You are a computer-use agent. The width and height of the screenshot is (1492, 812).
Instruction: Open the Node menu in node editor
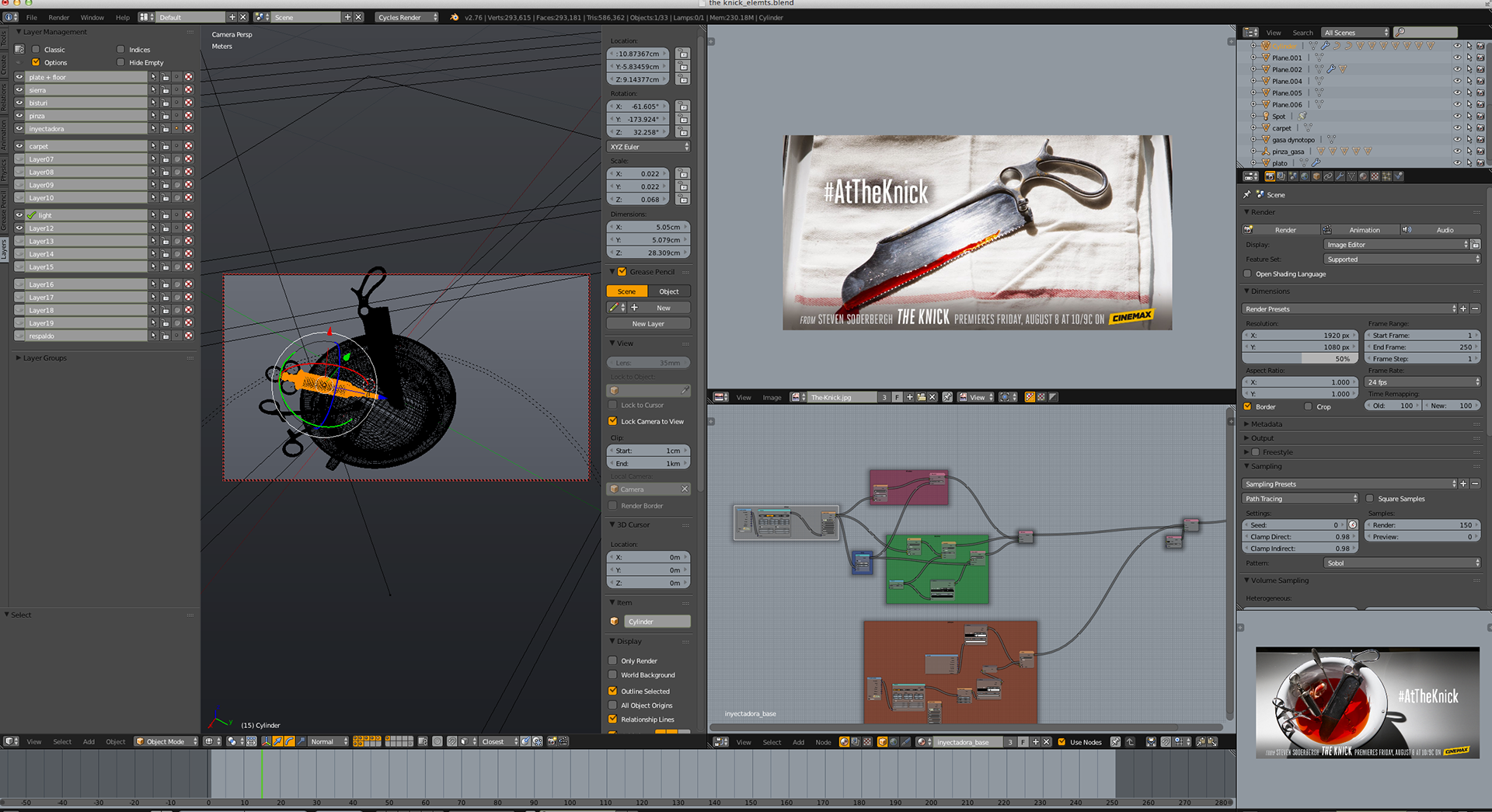(x=823, y=741)
